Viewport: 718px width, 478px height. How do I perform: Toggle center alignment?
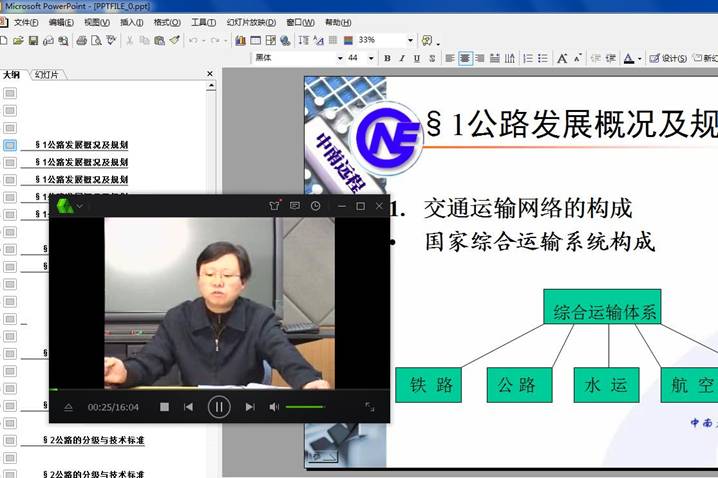click(465, 58)
